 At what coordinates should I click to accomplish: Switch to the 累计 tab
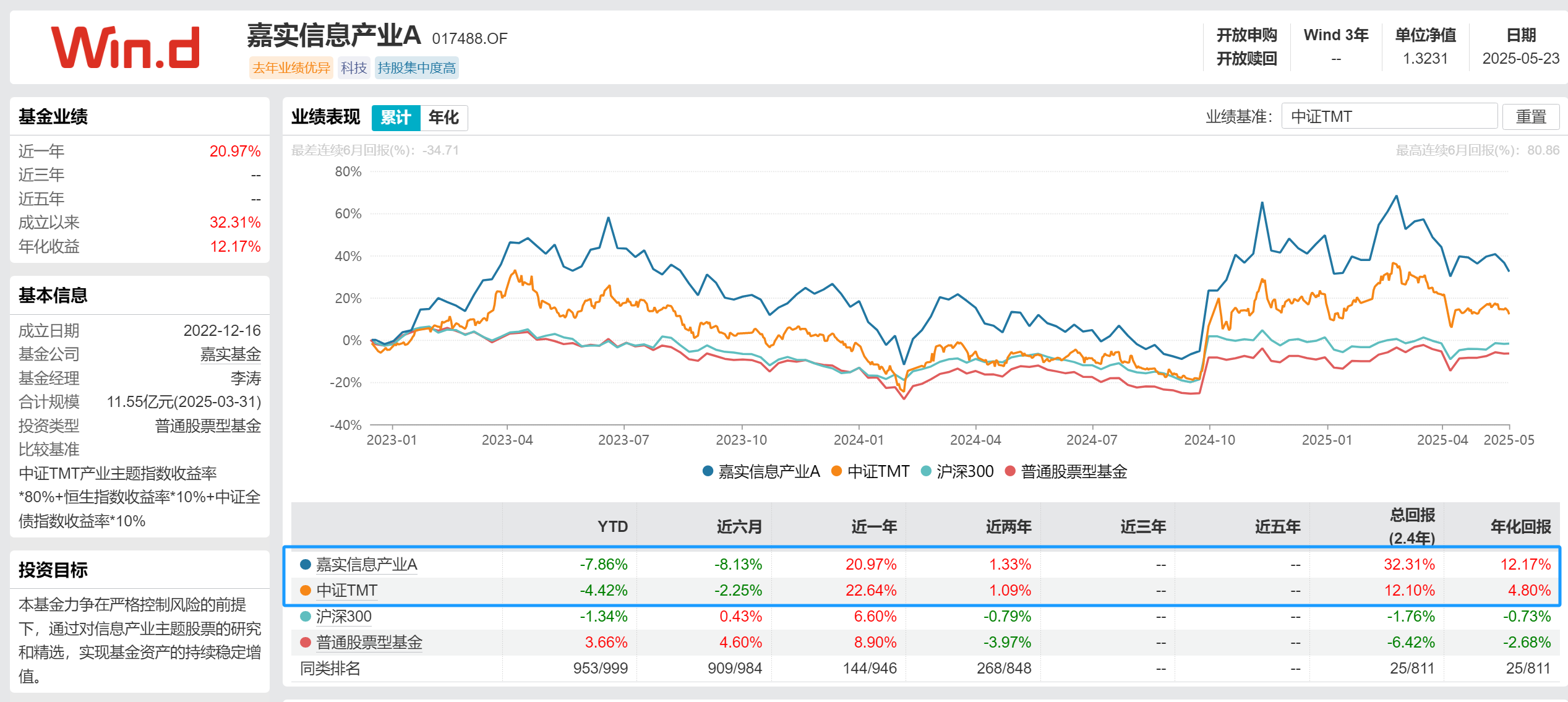396,118
